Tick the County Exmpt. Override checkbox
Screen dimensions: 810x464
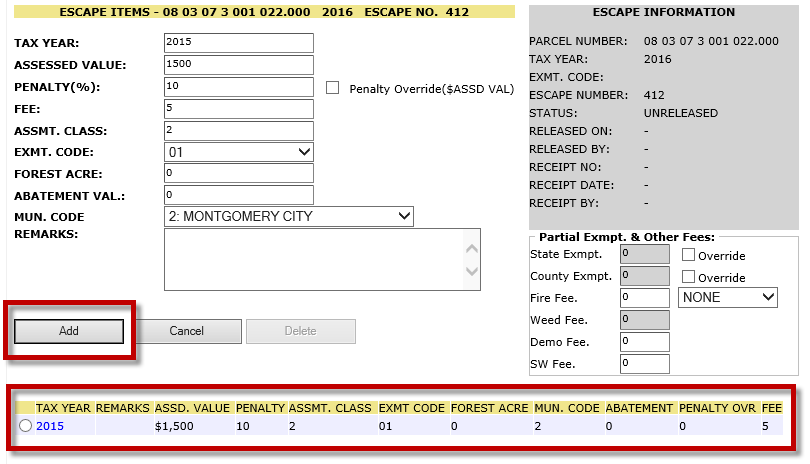688,276
